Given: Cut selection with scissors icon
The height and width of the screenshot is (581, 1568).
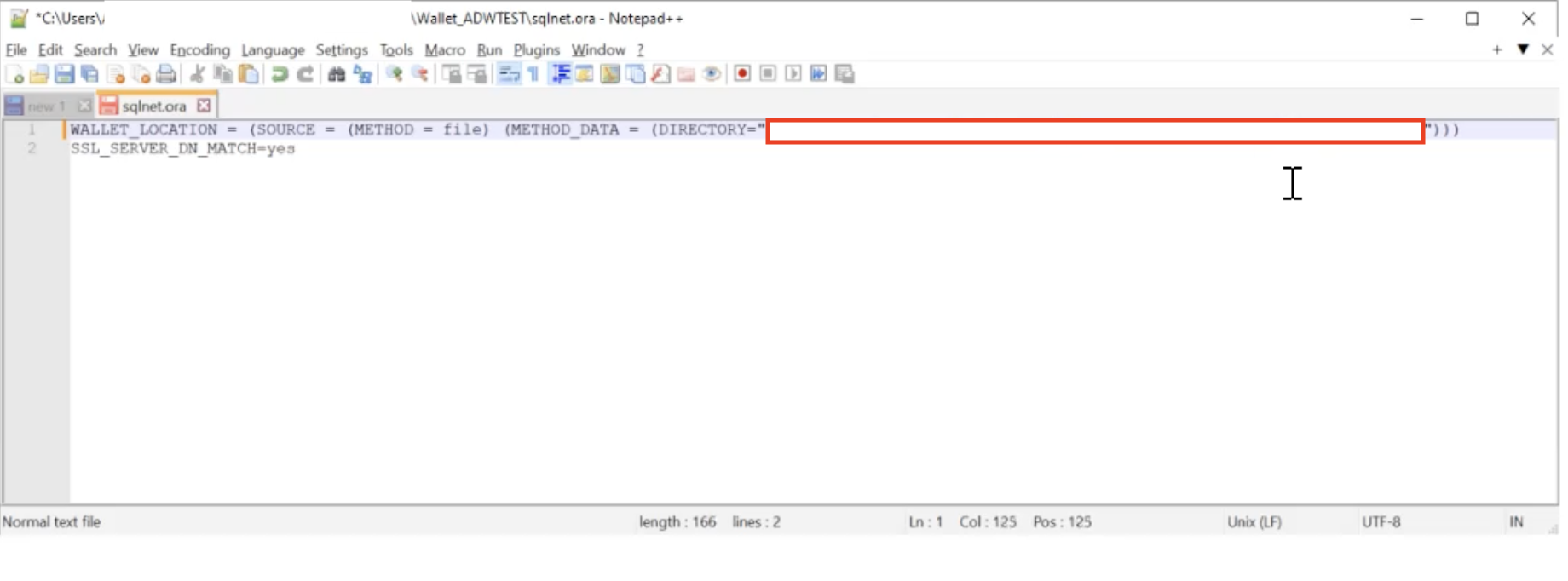Looking at the screenshot, I should (197, 74).
